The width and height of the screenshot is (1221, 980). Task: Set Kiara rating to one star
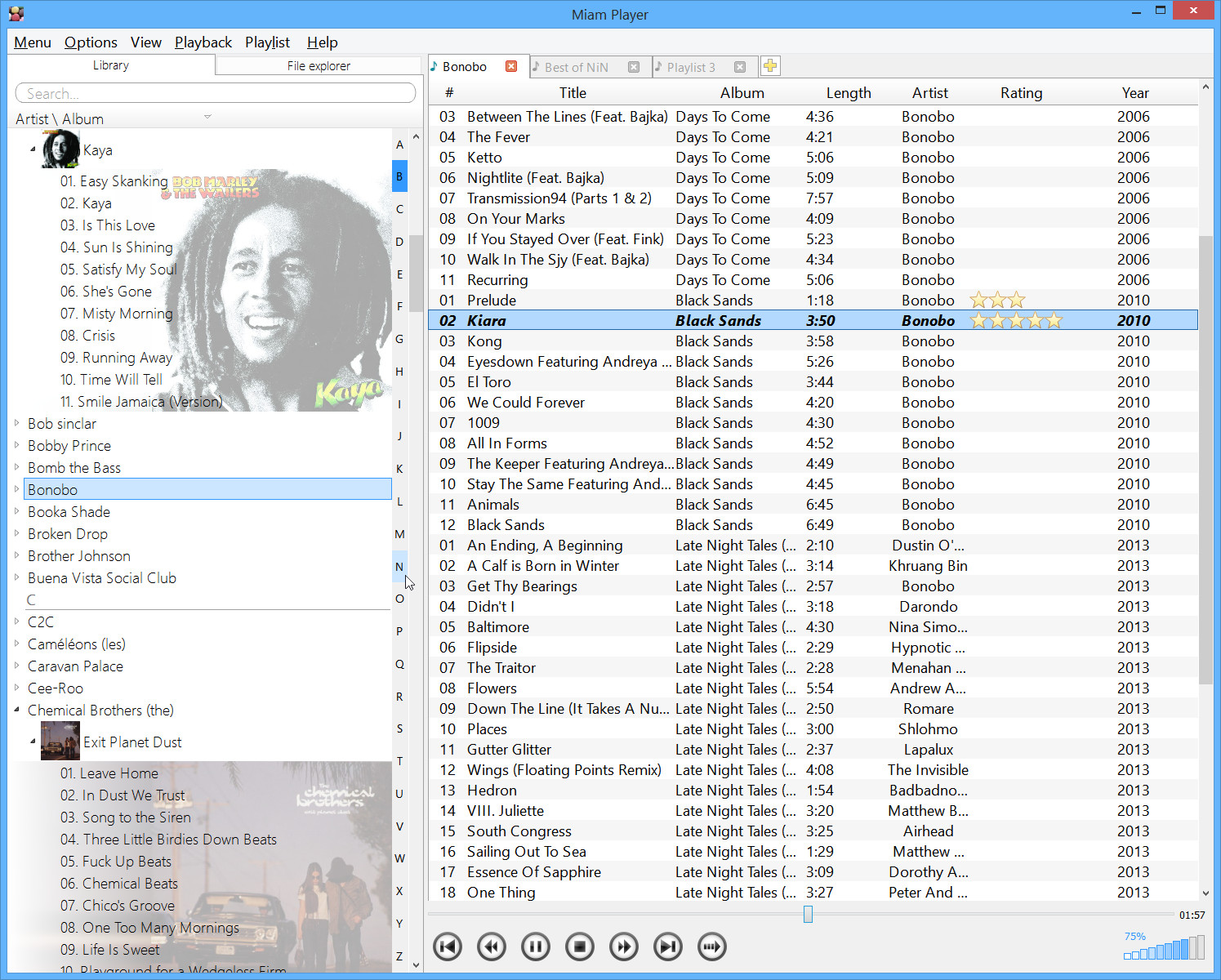978,320
